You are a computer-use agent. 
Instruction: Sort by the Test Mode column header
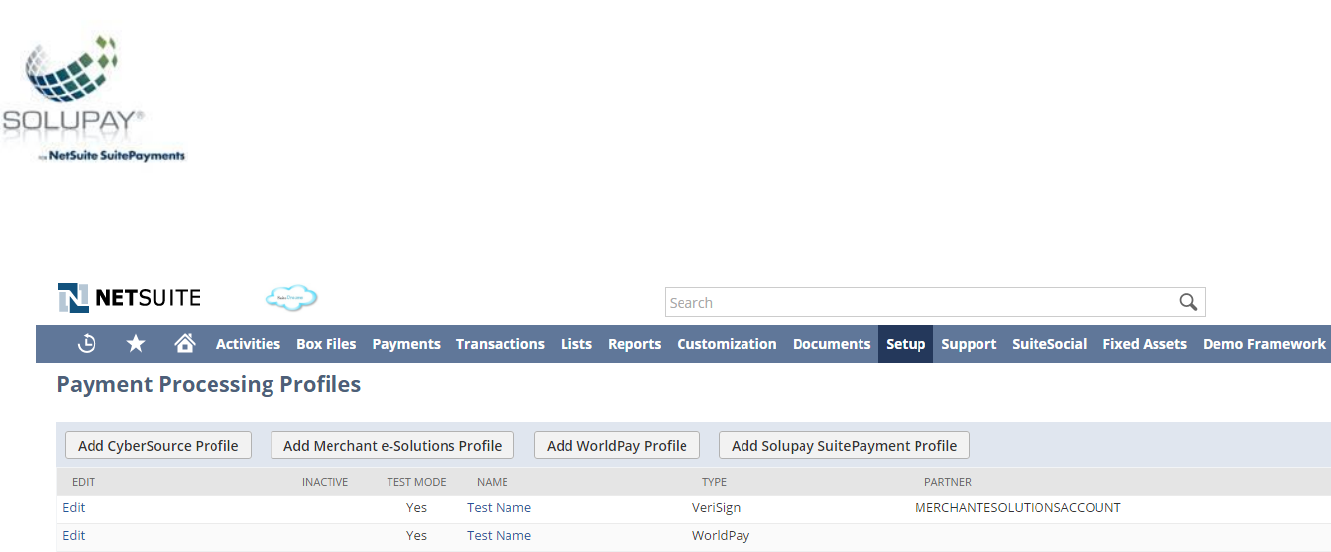coord(417,482)
